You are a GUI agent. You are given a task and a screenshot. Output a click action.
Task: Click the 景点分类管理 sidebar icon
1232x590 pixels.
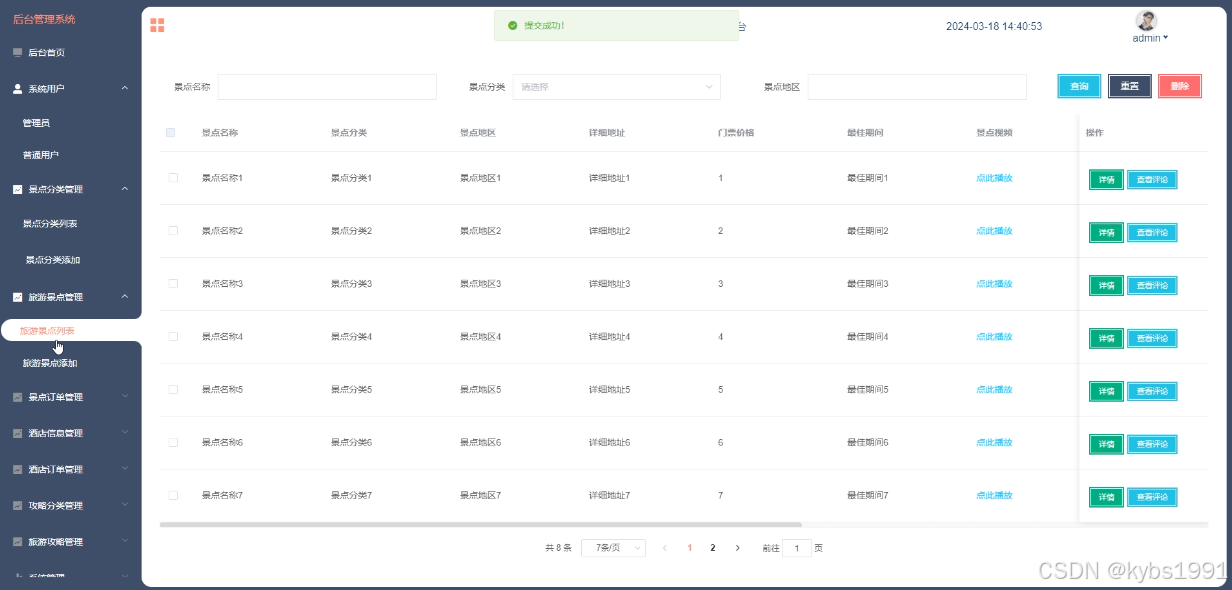click(17, 189)
